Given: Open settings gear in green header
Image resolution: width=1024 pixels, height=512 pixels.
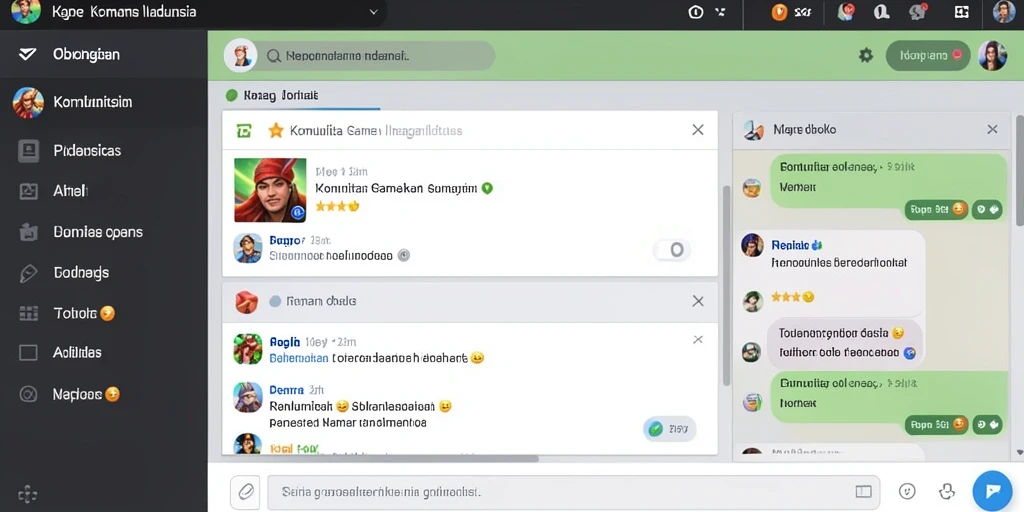Looking at the screenshot, I should (x=866, y=56).
